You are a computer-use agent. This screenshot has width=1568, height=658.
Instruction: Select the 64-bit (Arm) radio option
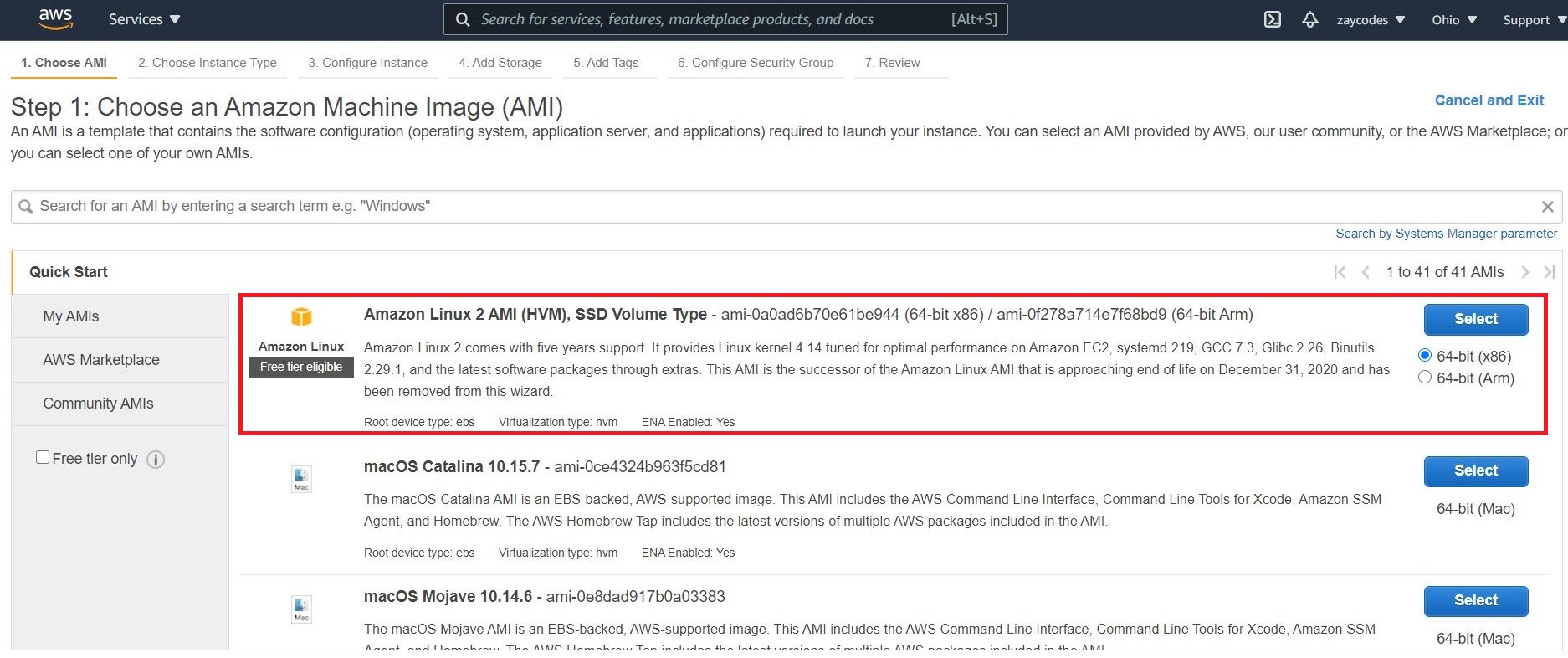coord(1425,377)
